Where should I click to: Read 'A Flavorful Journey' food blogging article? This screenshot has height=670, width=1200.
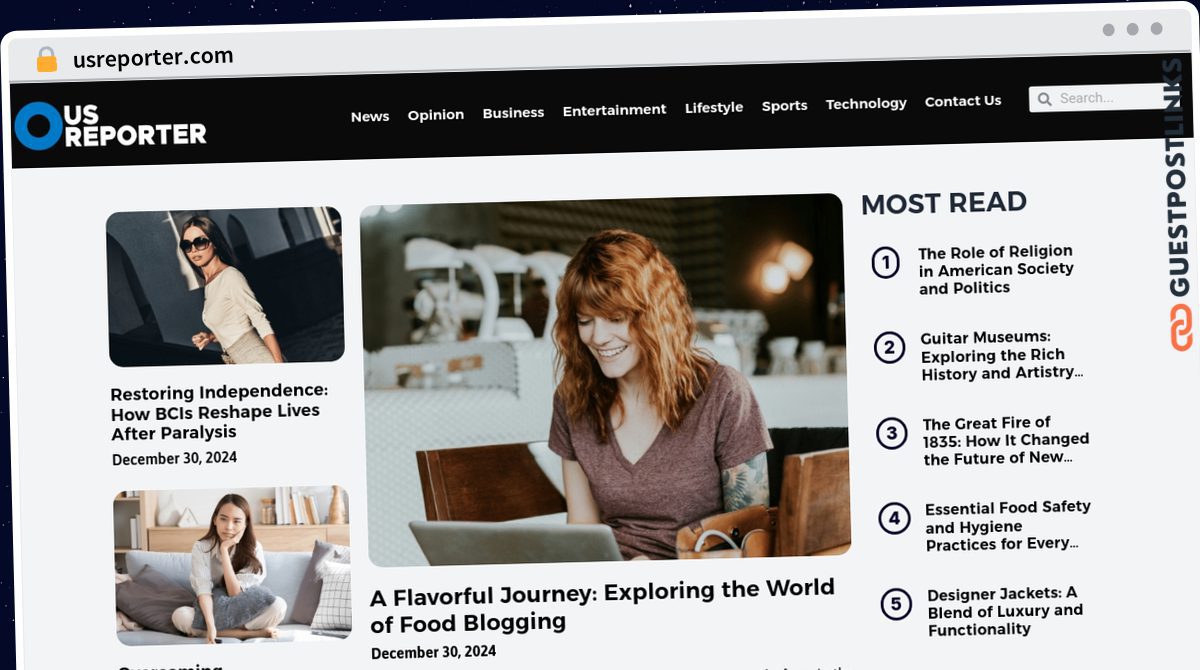pos(603,605)
